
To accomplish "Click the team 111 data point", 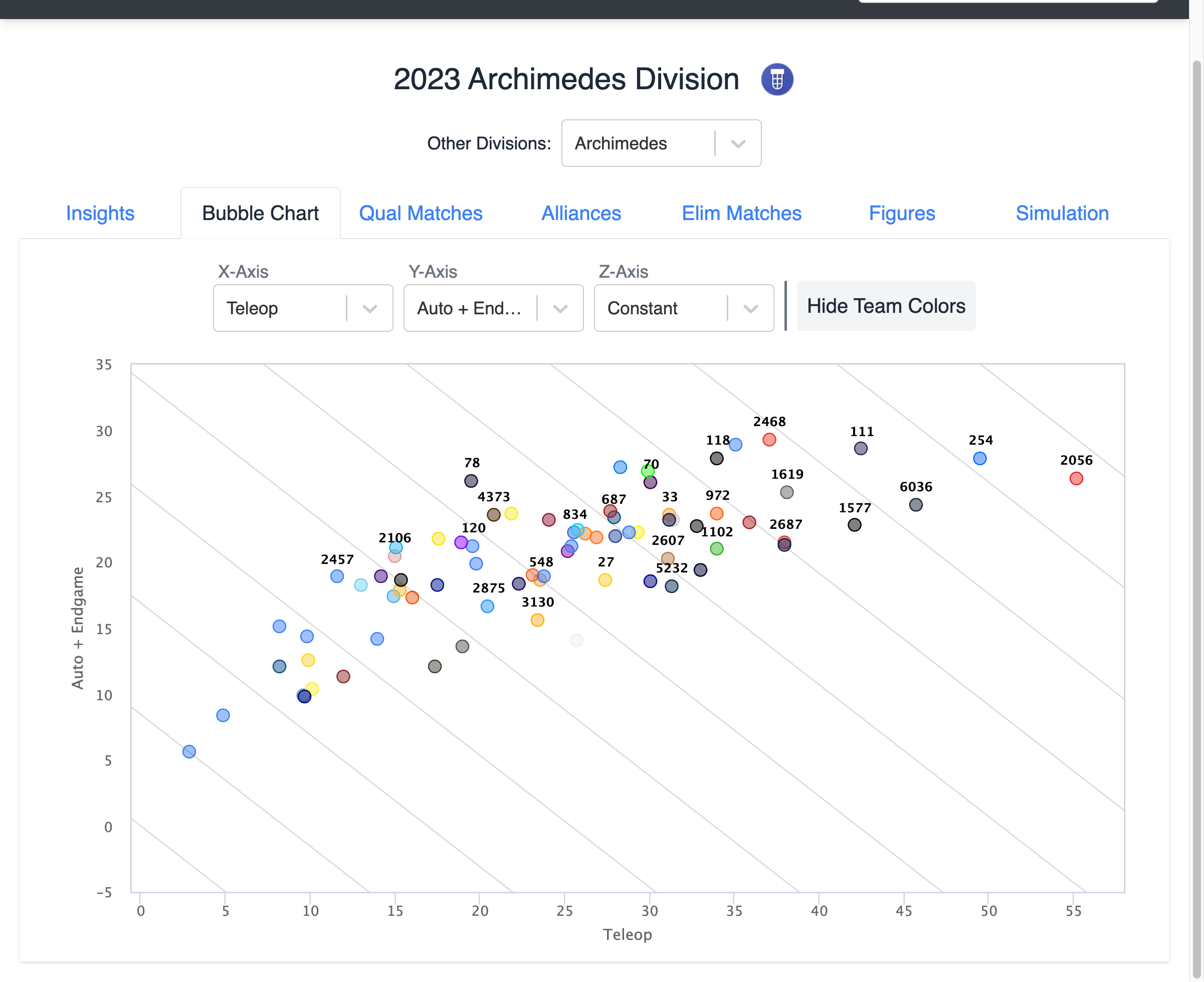I will coord(861,449).
